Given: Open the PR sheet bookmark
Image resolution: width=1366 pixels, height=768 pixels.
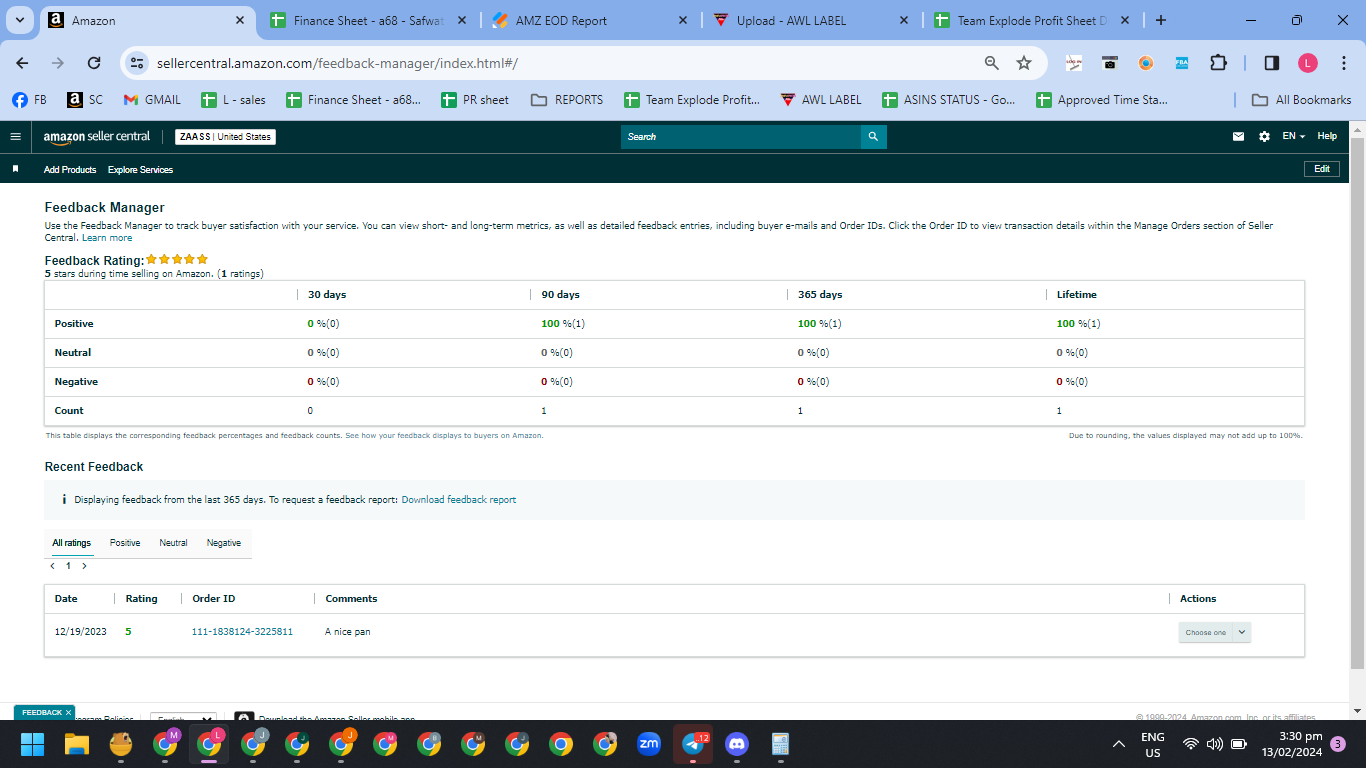Looking at the screenshot, I should (x=475, y=100).
